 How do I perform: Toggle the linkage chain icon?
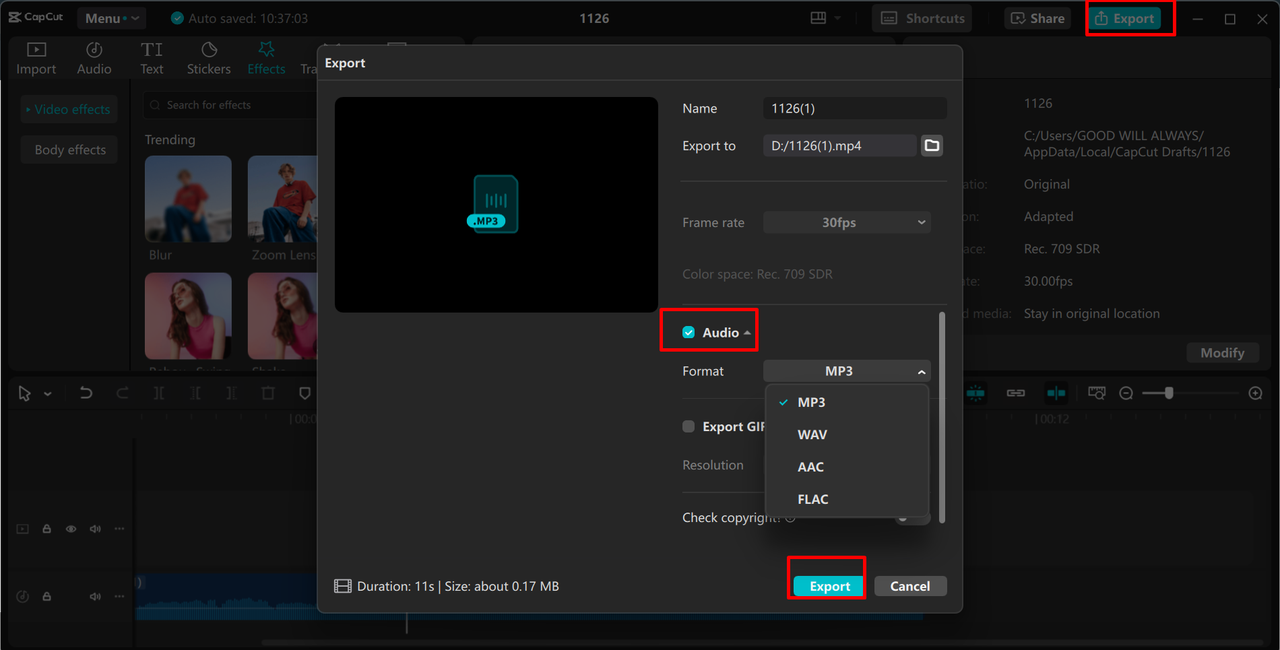(1016, 393)
